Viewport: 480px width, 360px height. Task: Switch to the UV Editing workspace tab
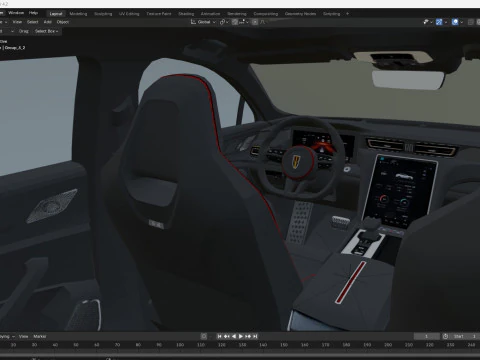point(129,14)
